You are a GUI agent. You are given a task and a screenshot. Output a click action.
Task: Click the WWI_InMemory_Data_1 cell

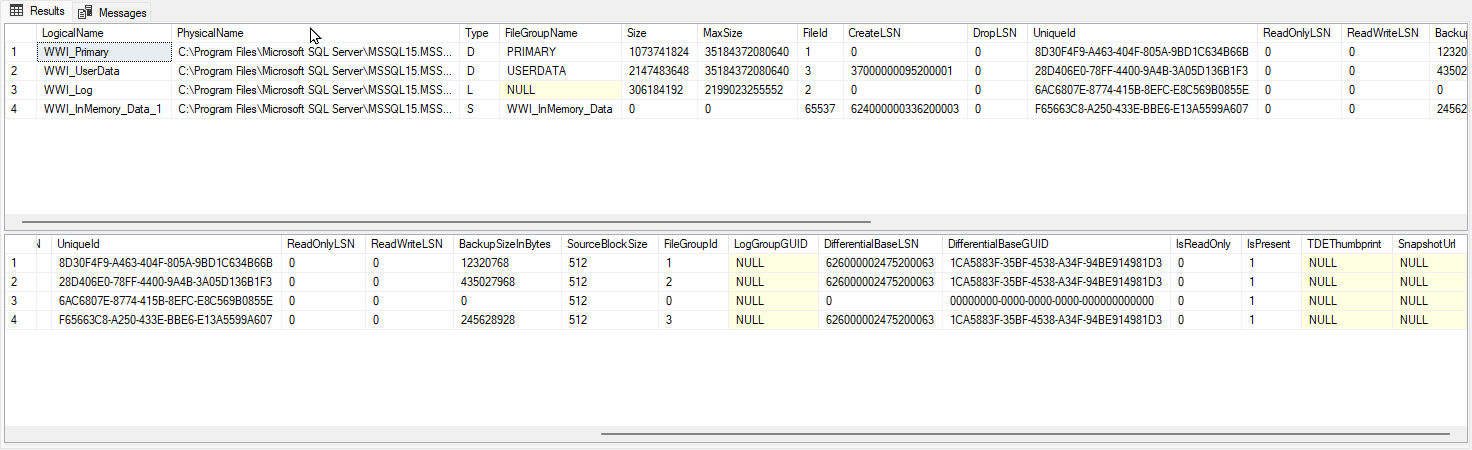[x=102, y=109]
